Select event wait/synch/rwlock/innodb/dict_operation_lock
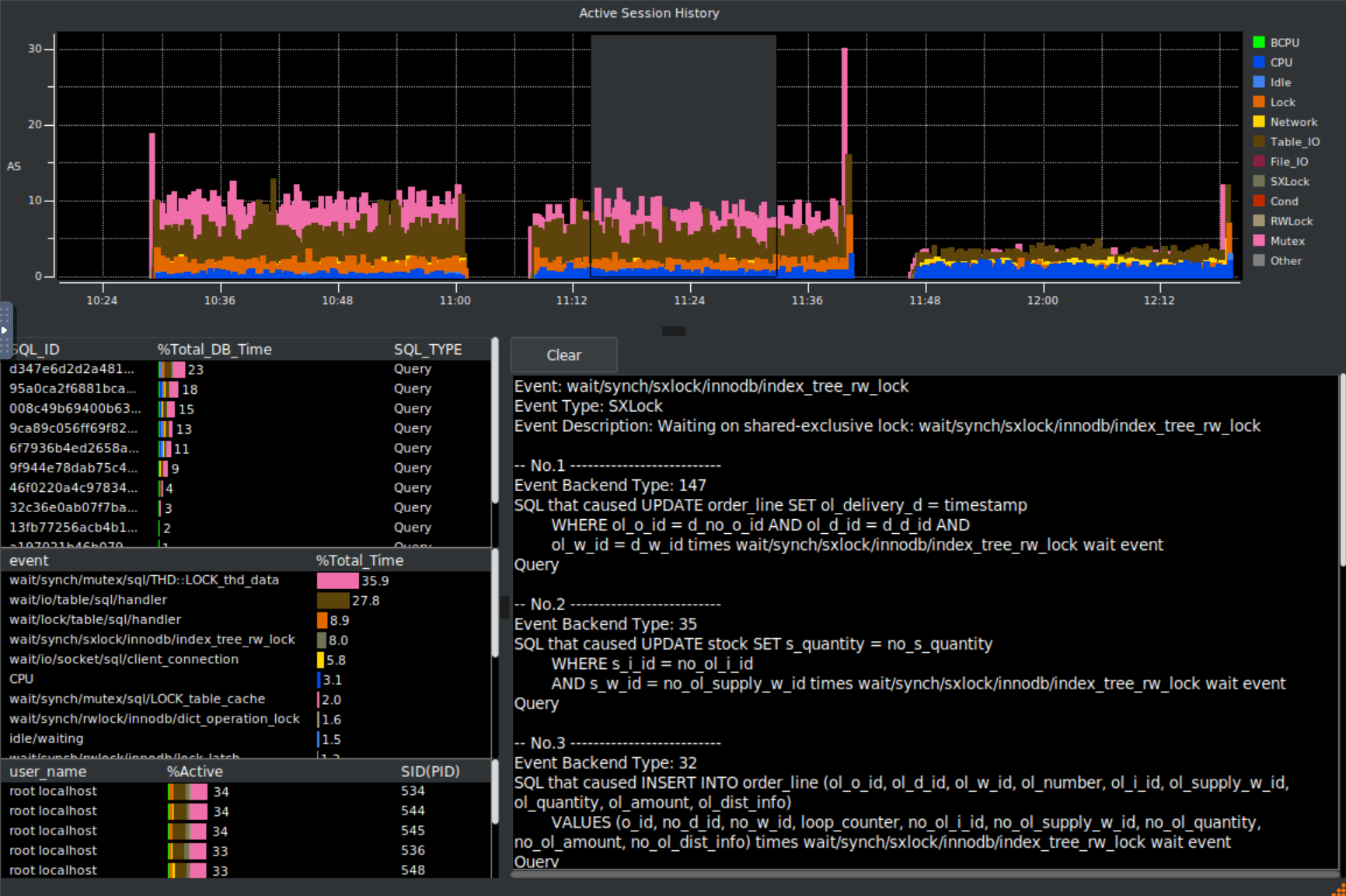This screenshot has width=1346, height=896. 246,719
